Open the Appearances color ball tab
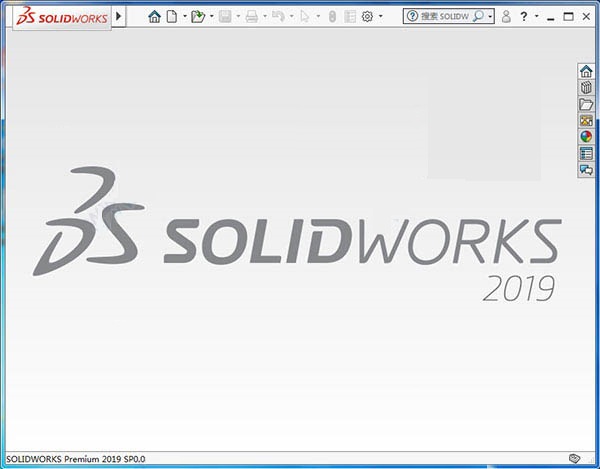 point(586,137)
